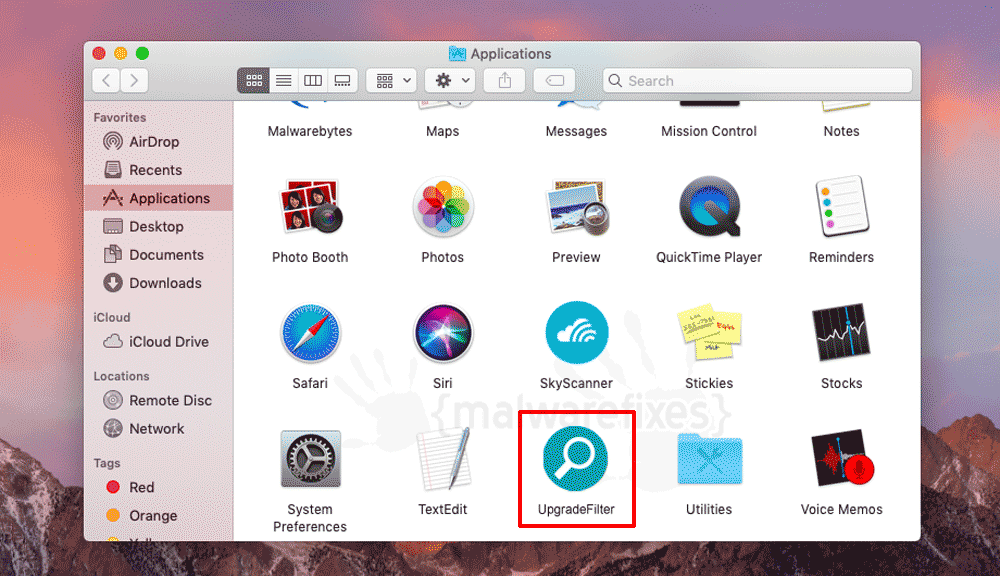The height and width of the screenshot is (576, 1000).
Task: Select the Voice Memos app icon
Action: pos(842,459)
